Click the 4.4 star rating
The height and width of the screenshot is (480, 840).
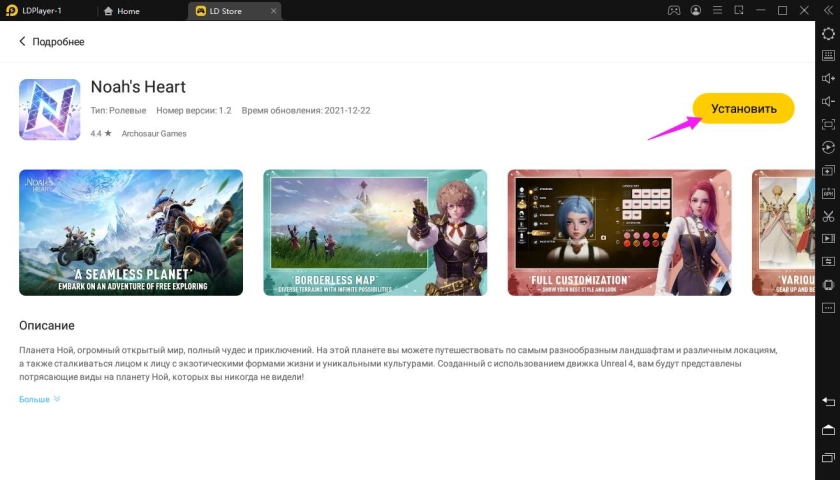101,133
